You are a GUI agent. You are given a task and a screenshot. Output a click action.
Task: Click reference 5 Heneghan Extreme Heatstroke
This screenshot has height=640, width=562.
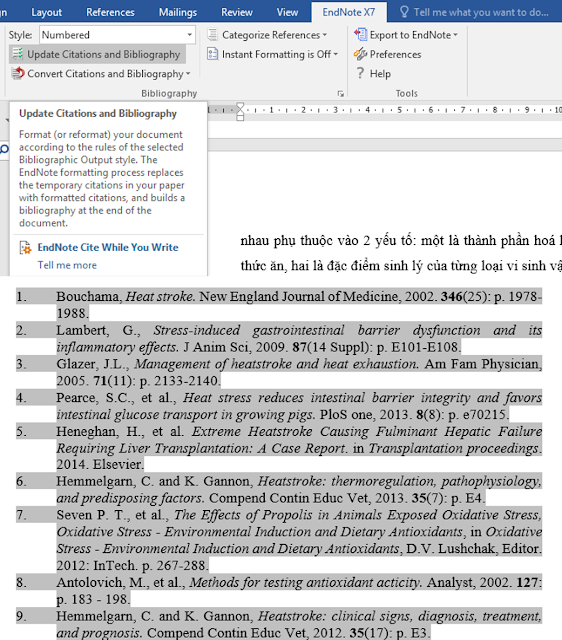(279, 448)
